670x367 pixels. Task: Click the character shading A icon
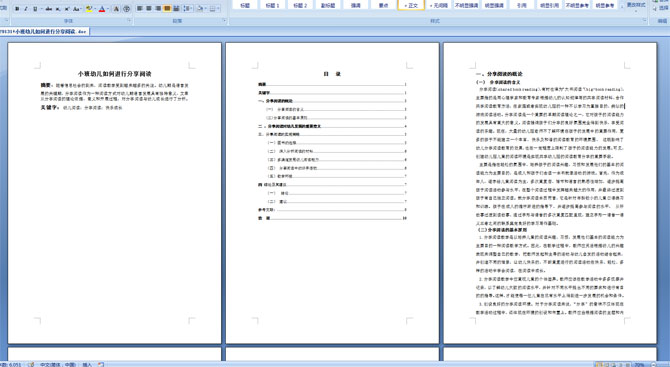click(x=116, y=9)
